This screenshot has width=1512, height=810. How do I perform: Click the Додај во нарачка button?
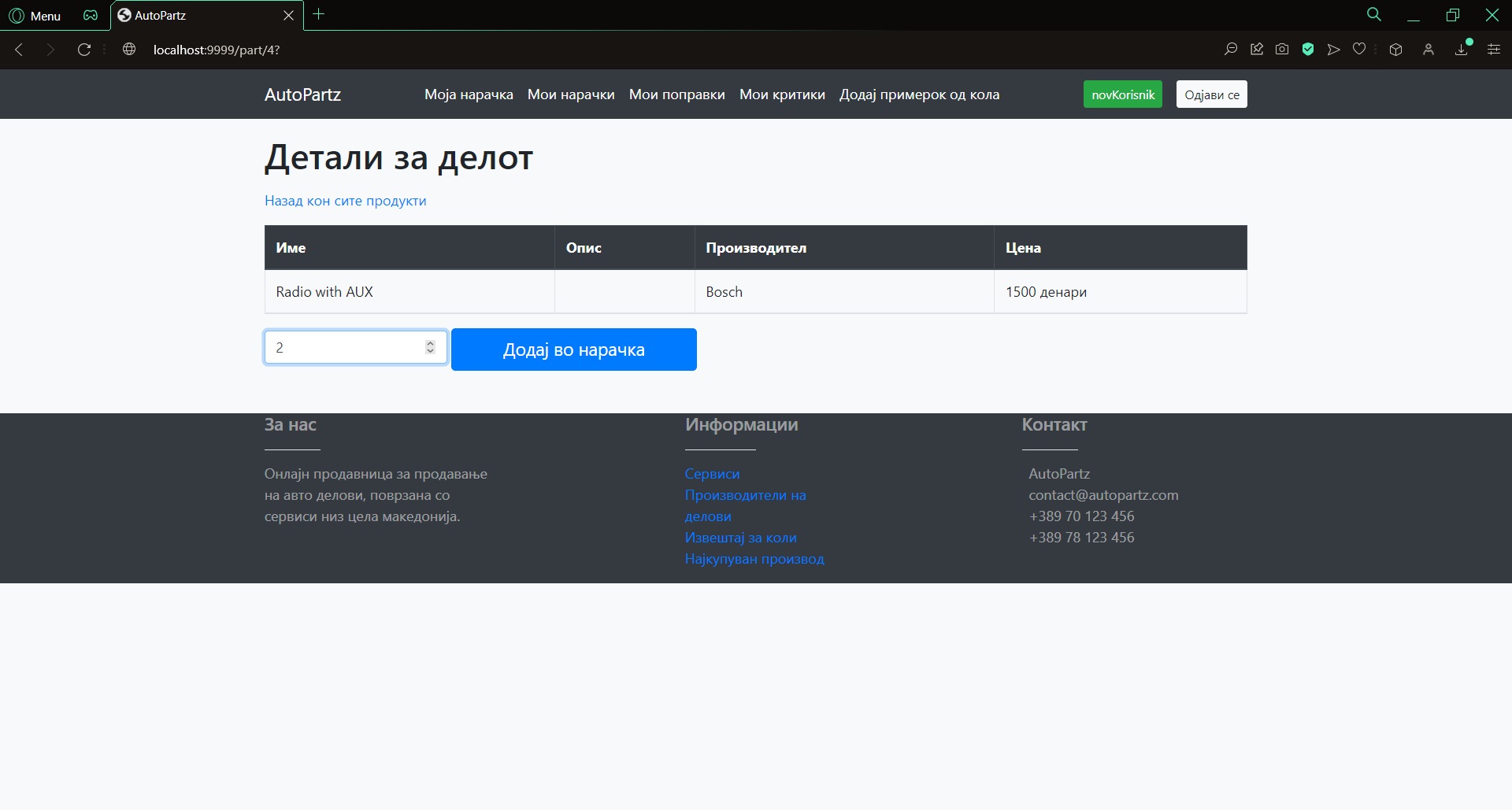(573, 350)
